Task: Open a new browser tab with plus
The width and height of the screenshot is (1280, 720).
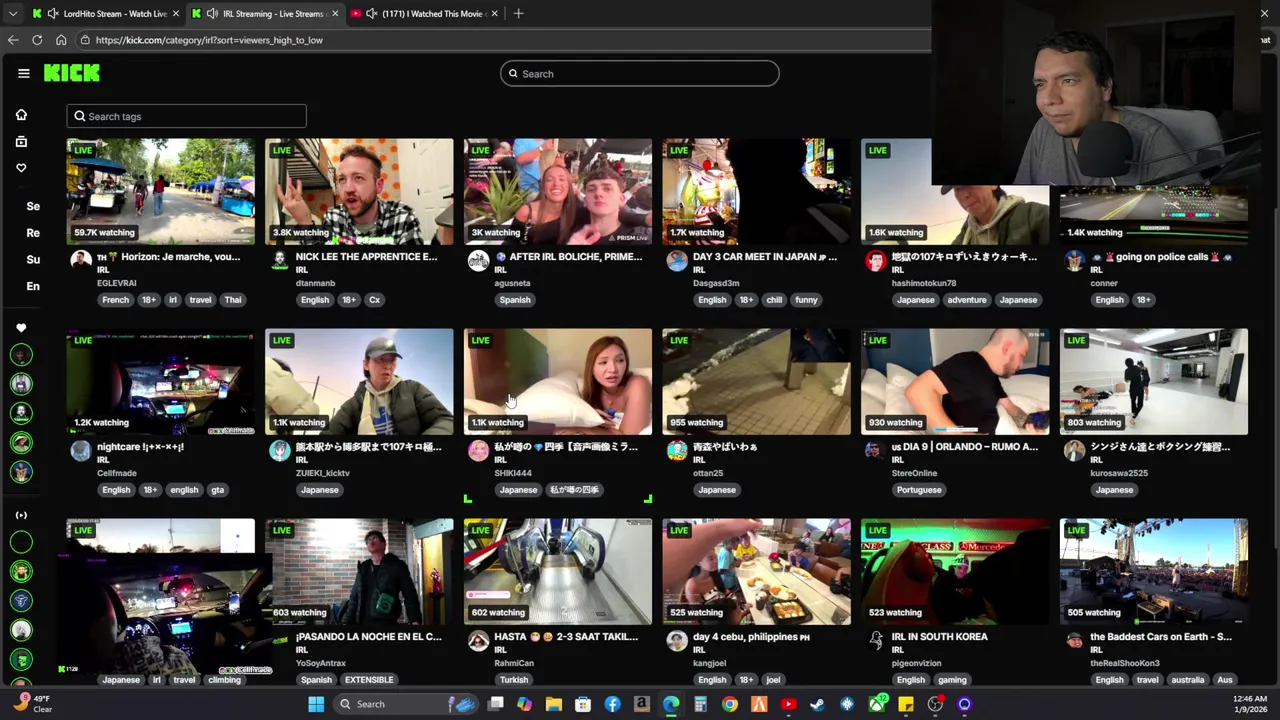Action: (x=518, y=14)
